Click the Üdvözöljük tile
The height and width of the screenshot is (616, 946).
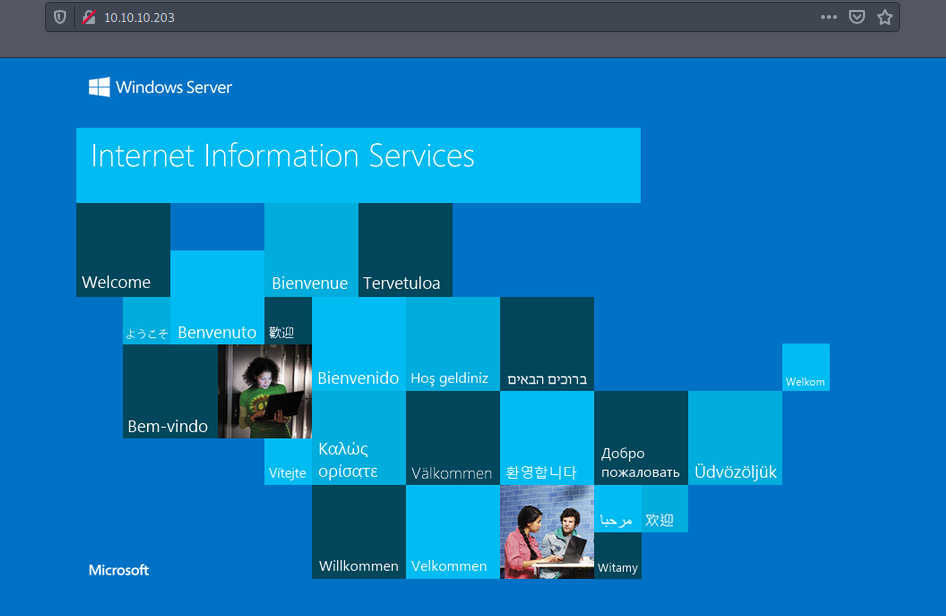click(x=735, y=438)
